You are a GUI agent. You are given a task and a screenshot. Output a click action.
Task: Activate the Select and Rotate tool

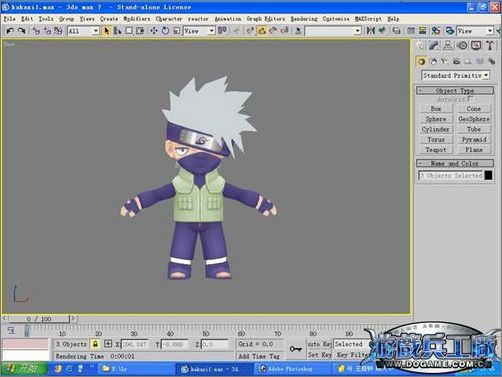pos(165,31)
